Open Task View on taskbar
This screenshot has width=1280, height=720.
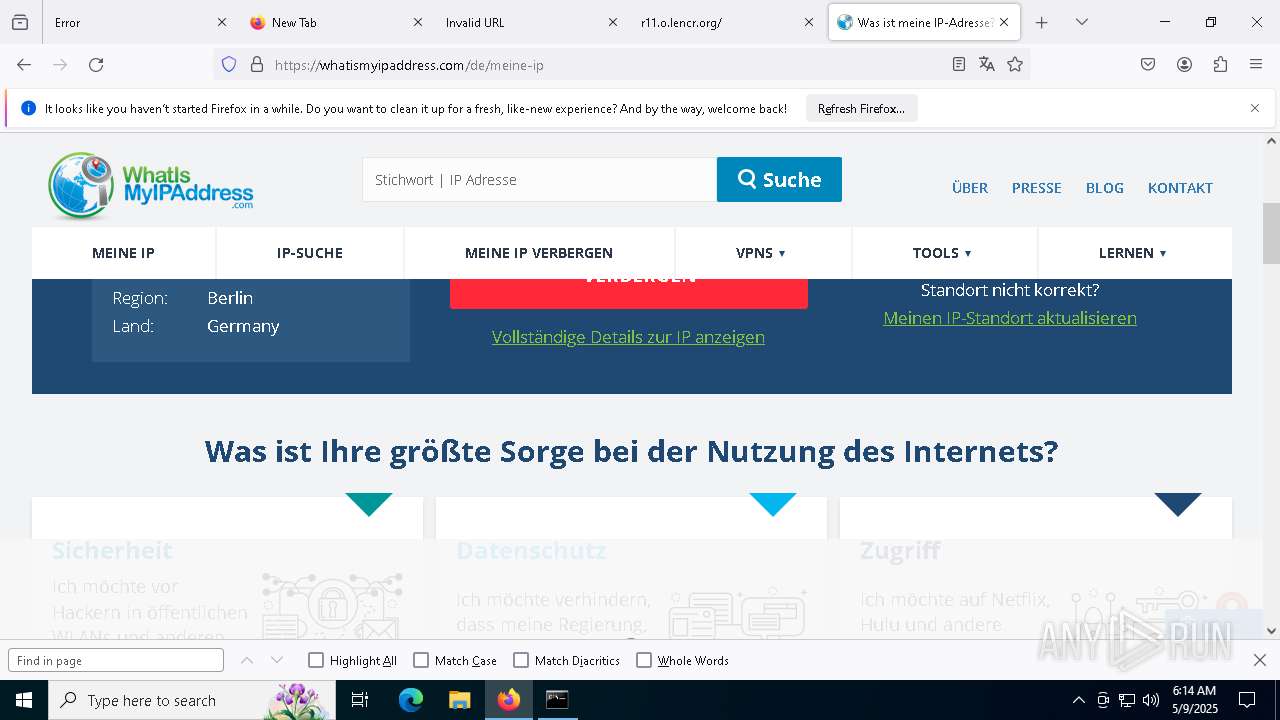(x=360, y=700)
